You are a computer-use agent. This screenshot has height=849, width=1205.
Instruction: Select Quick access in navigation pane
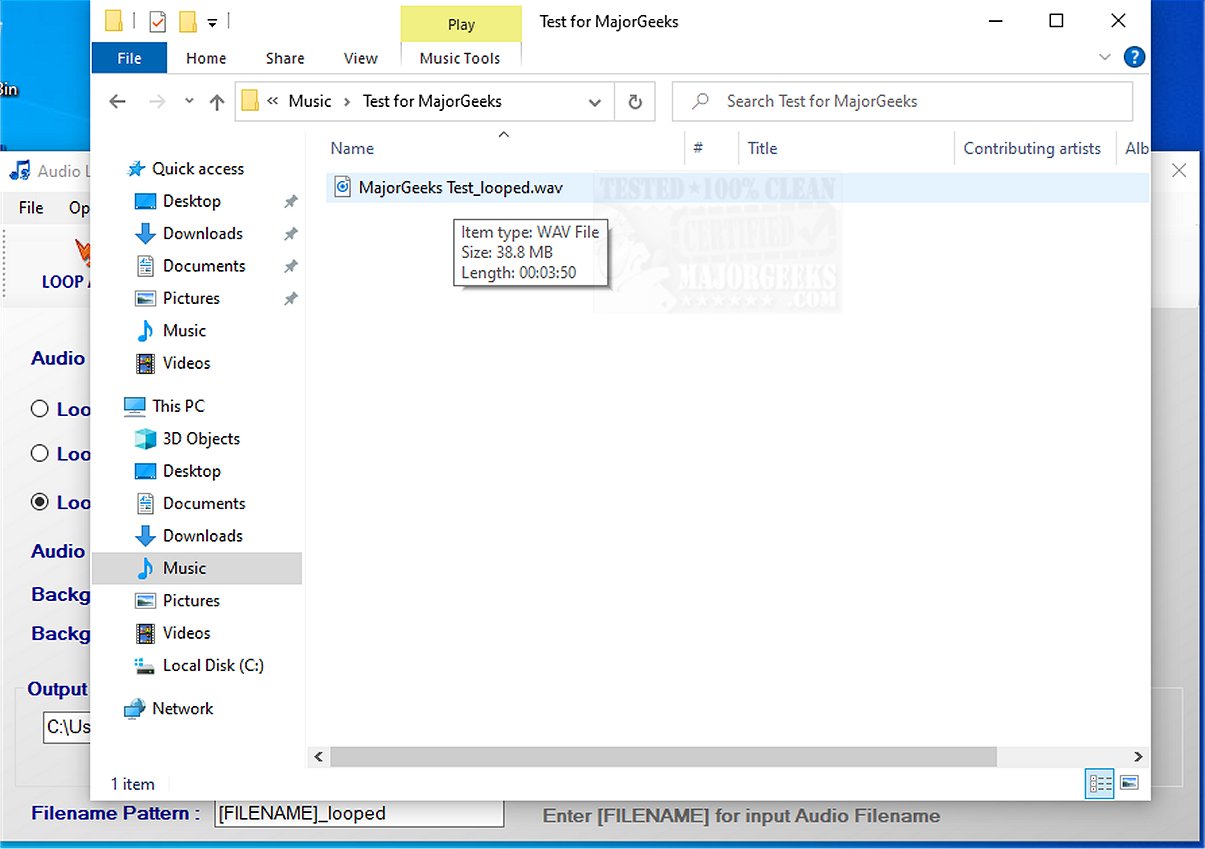point(198,169)
